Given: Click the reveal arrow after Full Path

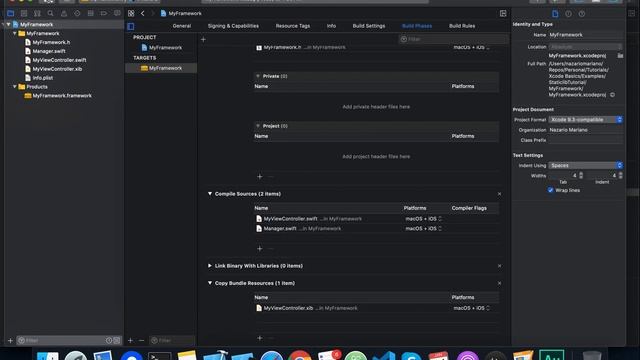Looking at the screenshot, I should (x=612, y=95).
